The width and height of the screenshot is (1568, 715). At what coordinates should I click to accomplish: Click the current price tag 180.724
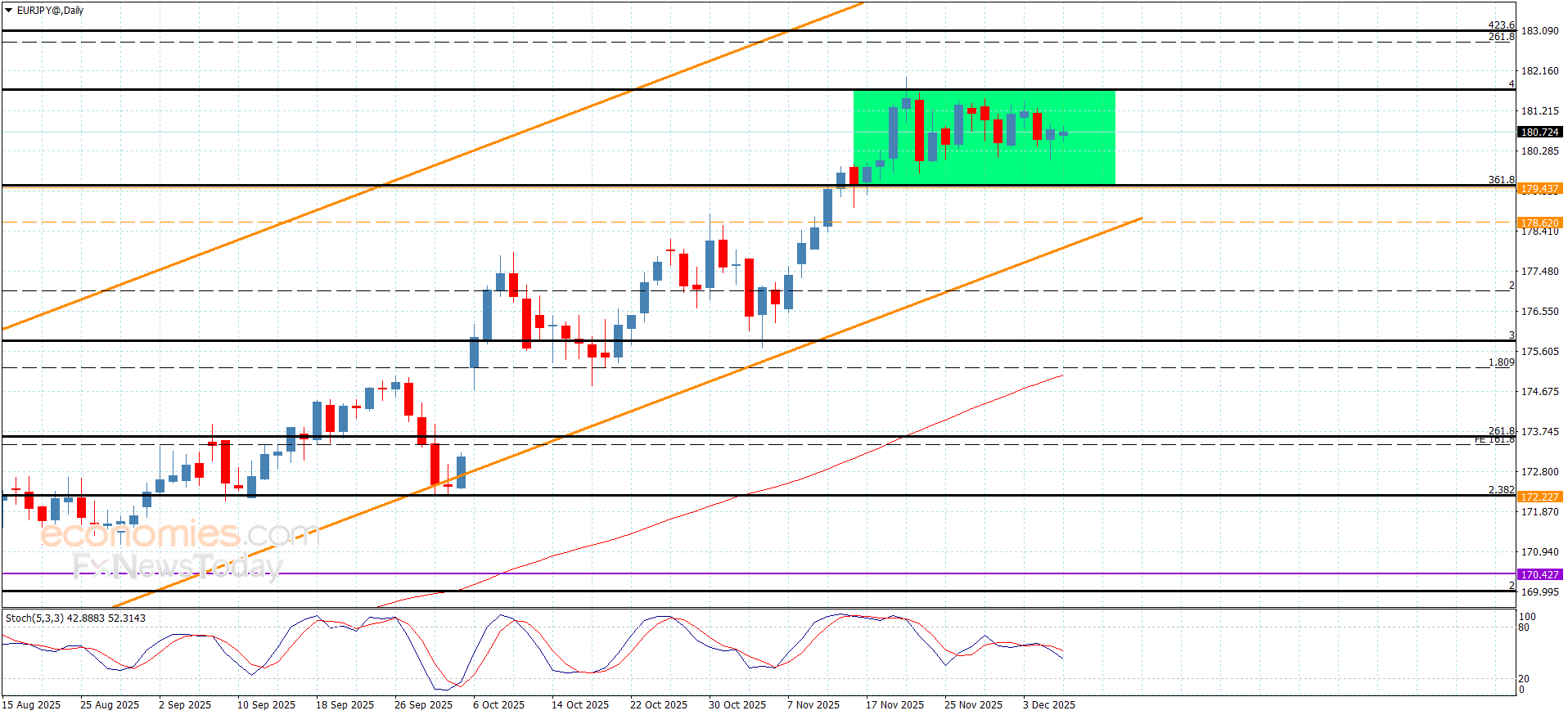tap(1539, 133)
